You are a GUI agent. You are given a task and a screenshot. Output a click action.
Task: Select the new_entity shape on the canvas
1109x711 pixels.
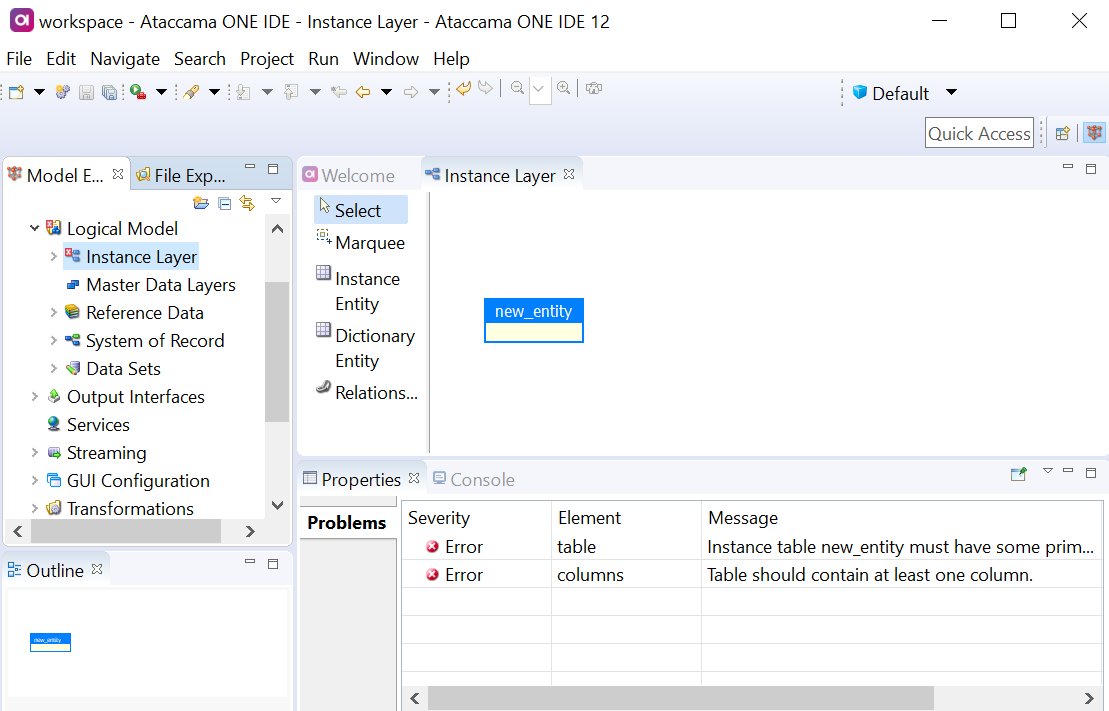coord(533,320)
